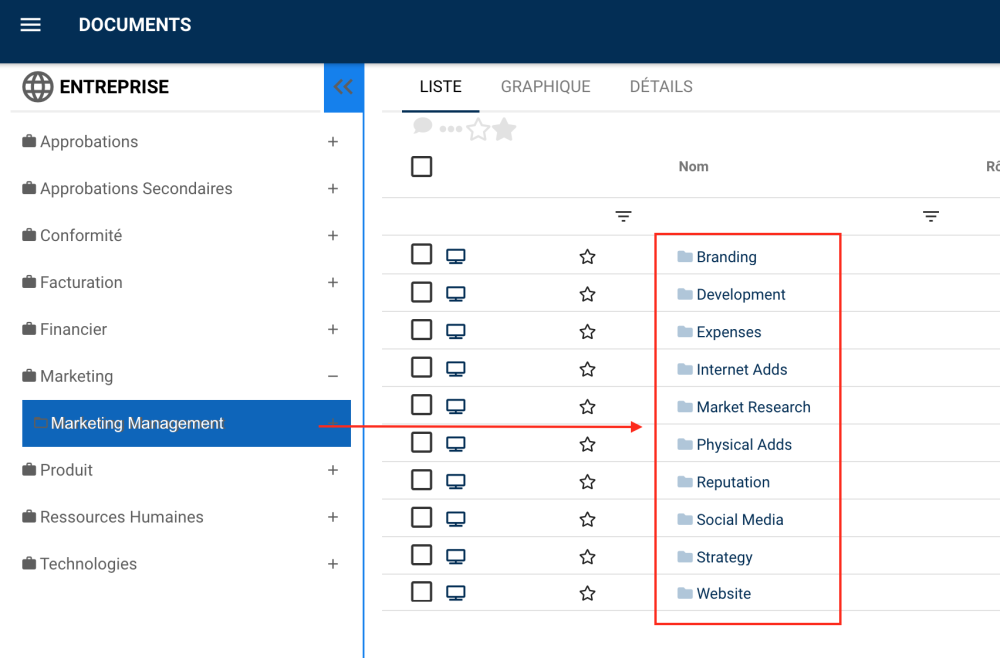Collapse the Marketing category
Image resolution: width=1000 pixels, height=658 pixels.
tap(333, 376)
